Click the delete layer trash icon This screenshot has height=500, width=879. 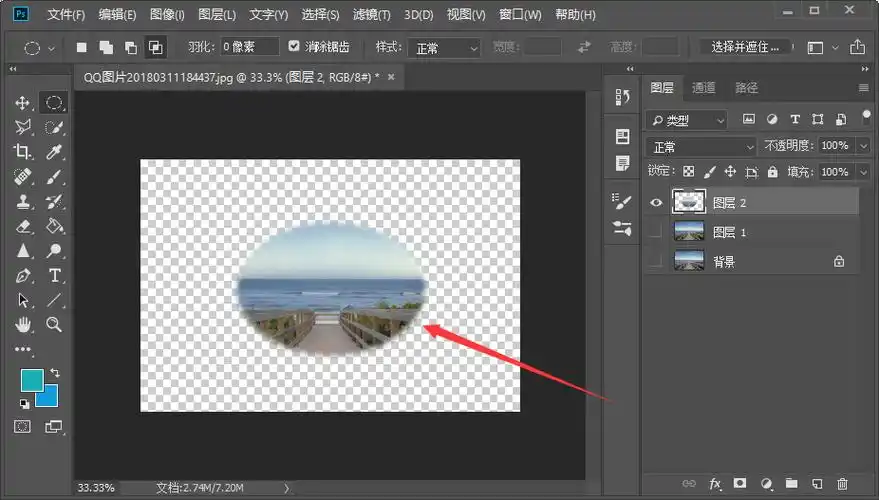click(x=842, y=483)
